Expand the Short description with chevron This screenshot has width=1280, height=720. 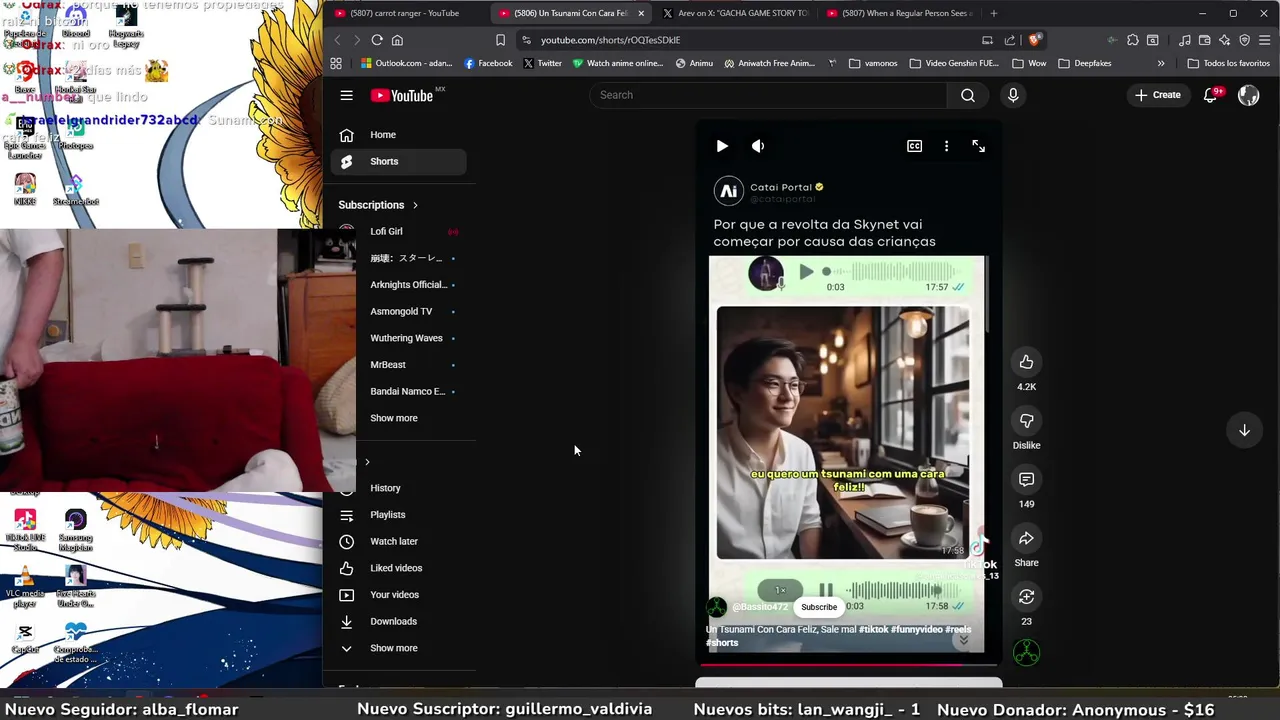coord(963,641)
